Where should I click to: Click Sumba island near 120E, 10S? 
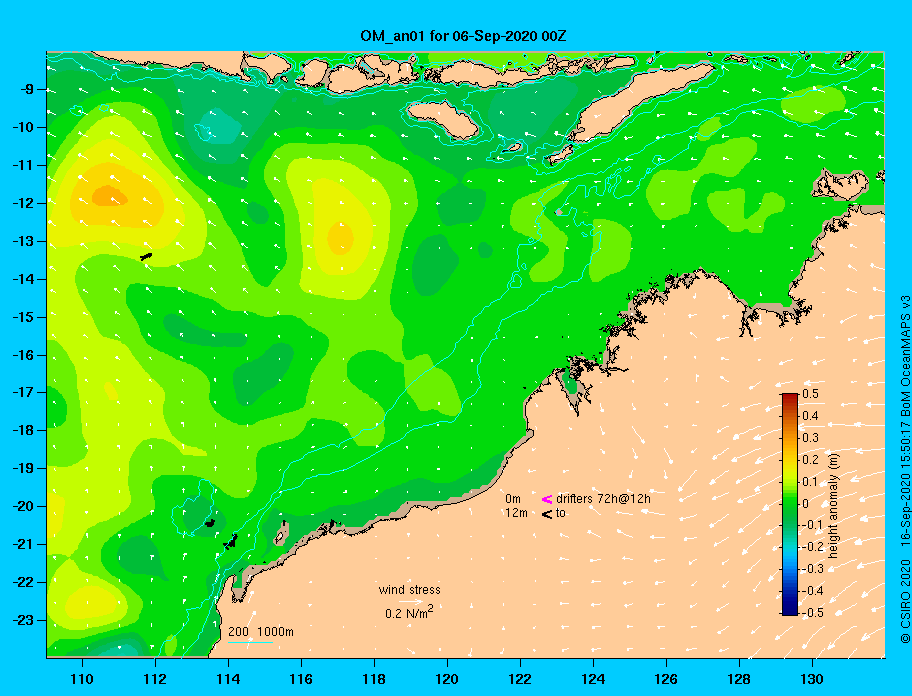click(x=442, y=118)
